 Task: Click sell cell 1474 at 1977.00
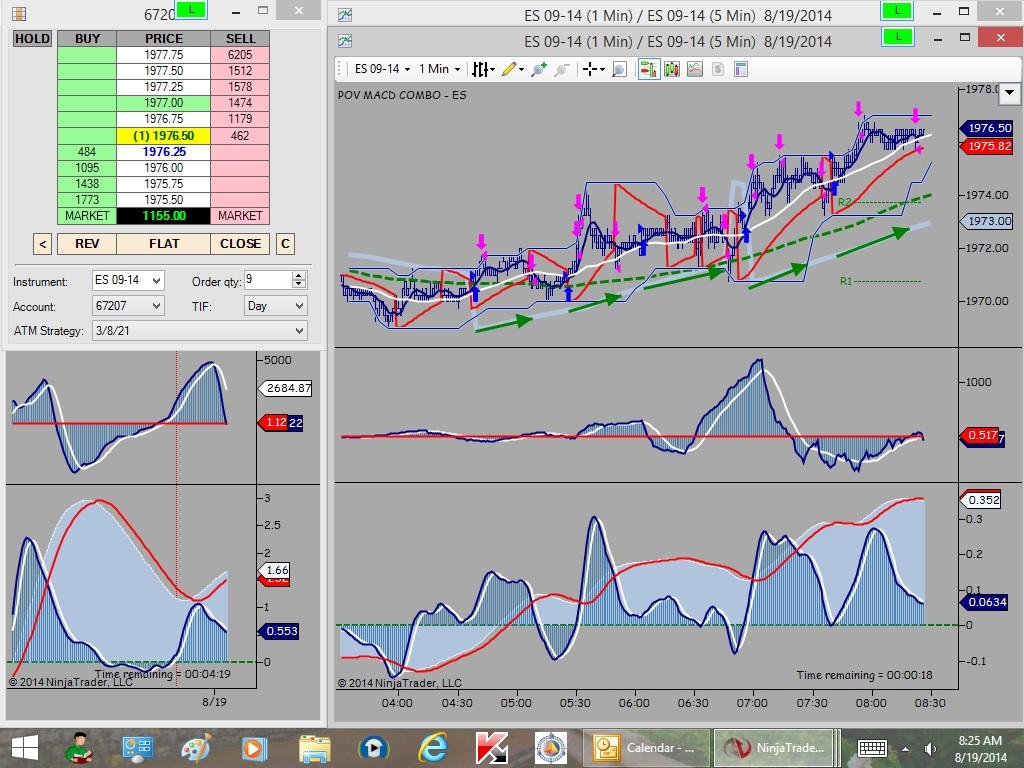coord(240,103)
